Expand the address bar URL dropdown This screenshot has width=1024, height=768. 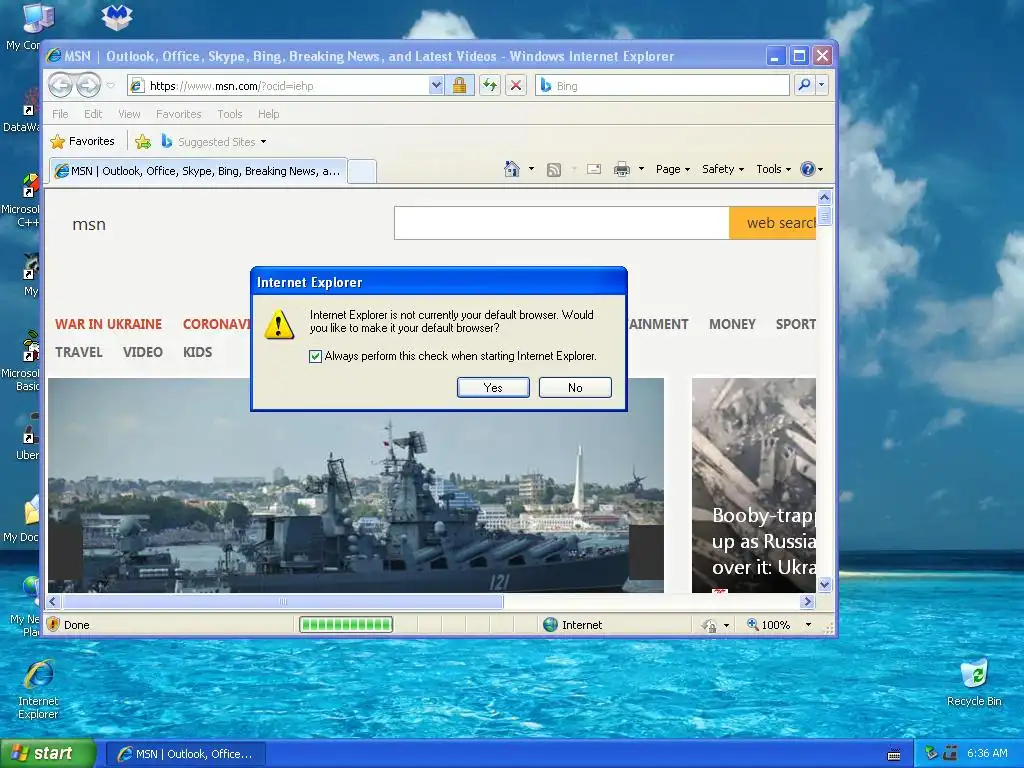pos(436,86)
